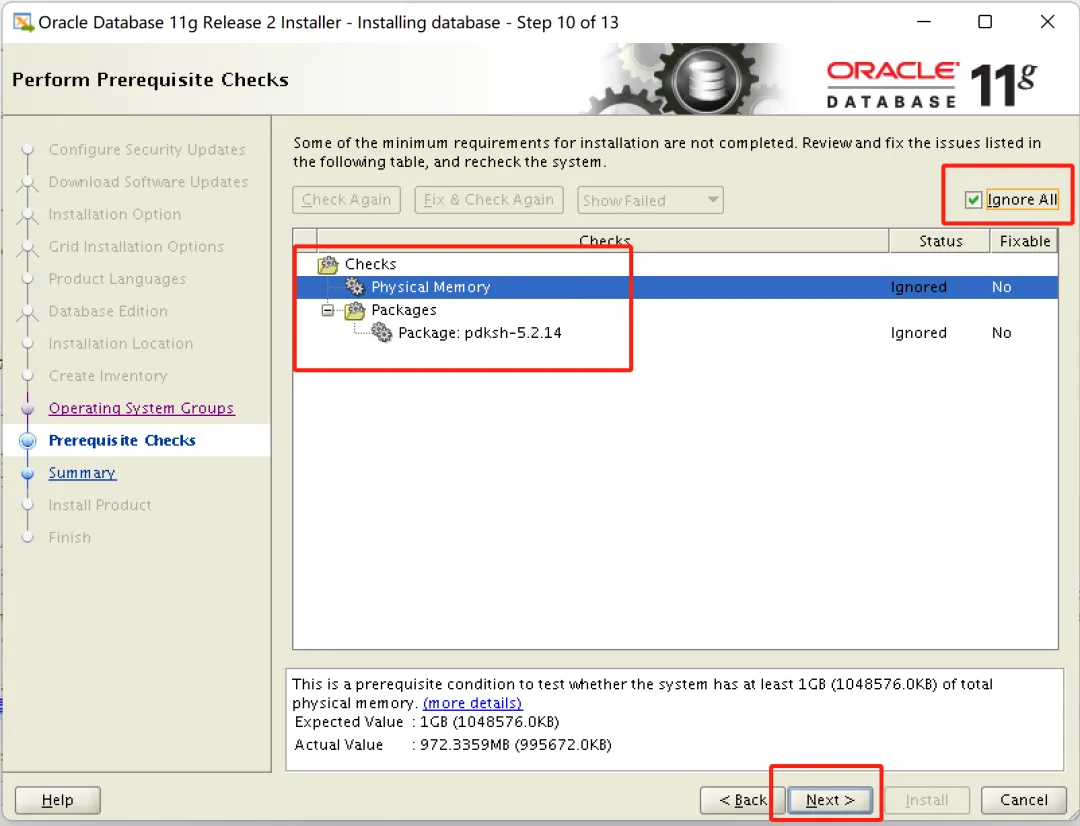The width and height of the screenshot is (1080, 826).
Task: Click the Packages folder icon
Action: 355,310
